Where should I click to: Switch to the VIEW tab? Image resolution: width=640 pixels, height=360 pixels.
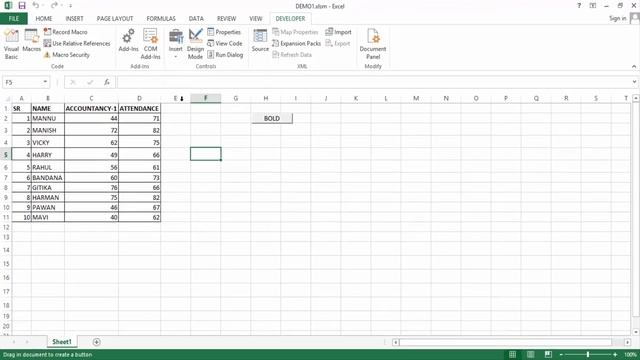(256, 19)
